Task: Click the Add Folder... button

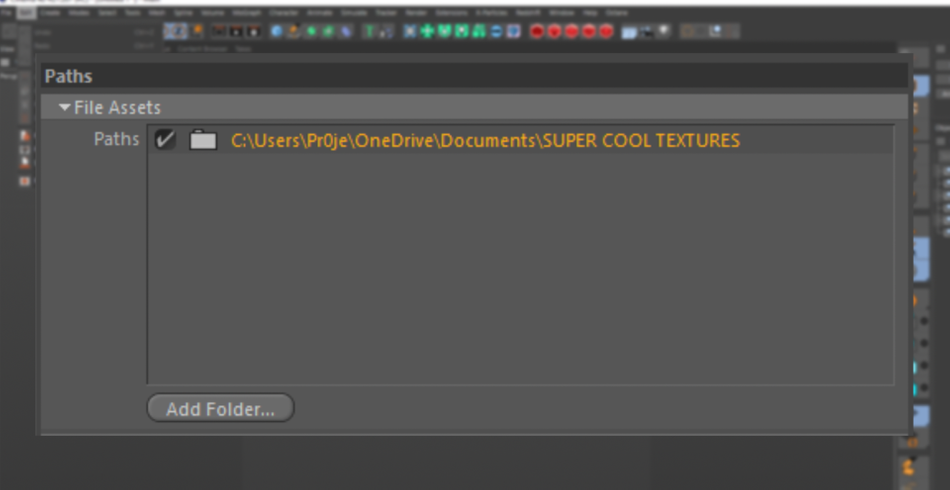Action: coord(221,409)
